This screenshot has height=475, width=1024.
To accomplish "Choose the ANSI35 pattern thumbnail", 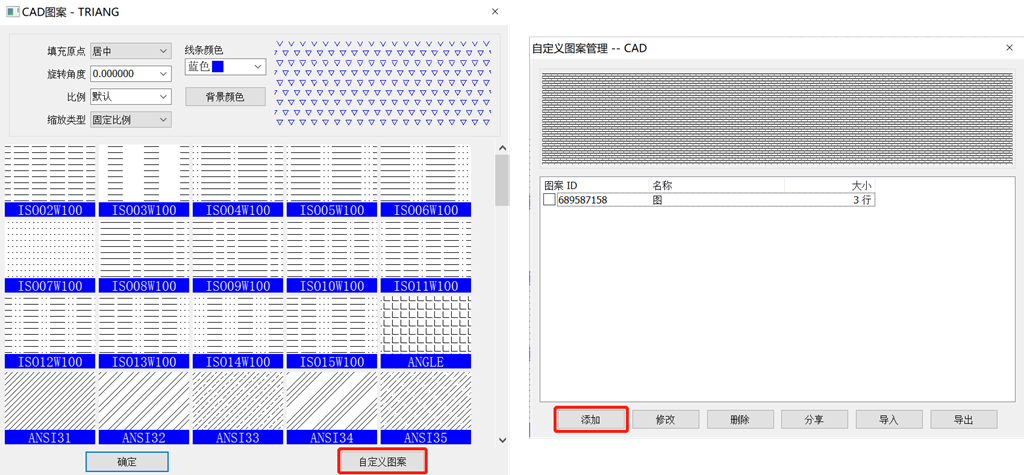I will tap(425, 406).
